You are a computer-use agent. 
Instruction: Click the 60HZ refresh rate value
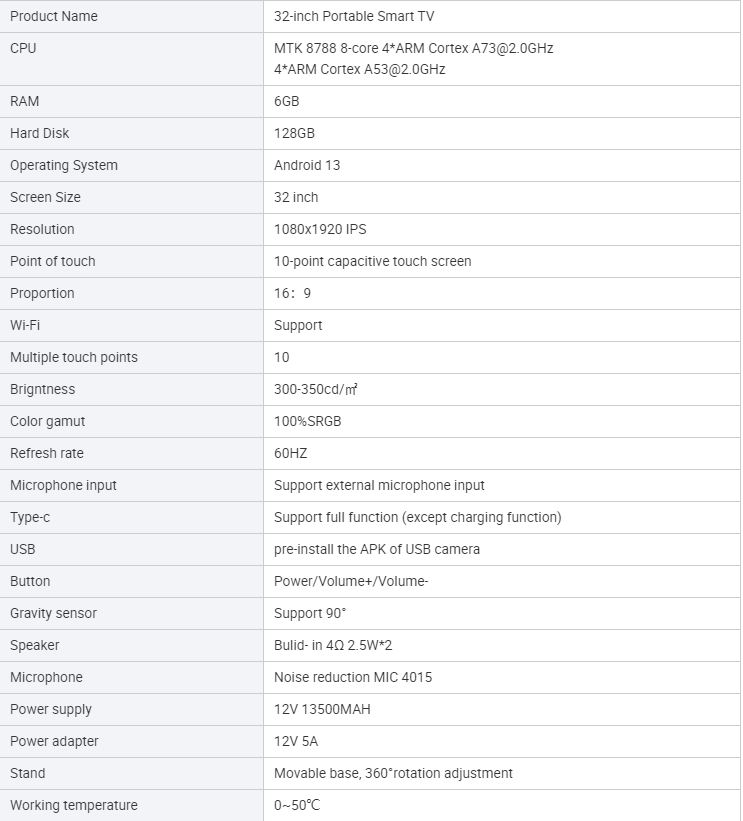click(x=291, y=453)
